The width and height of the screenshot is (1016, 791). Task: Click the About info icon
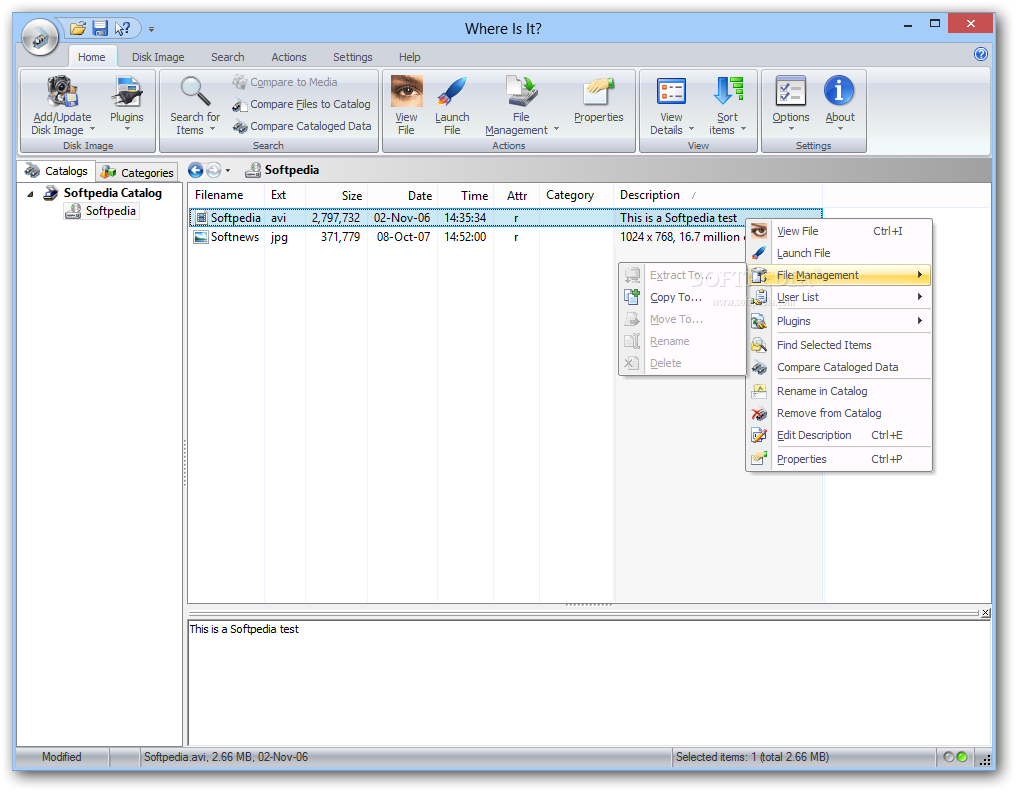839,91
